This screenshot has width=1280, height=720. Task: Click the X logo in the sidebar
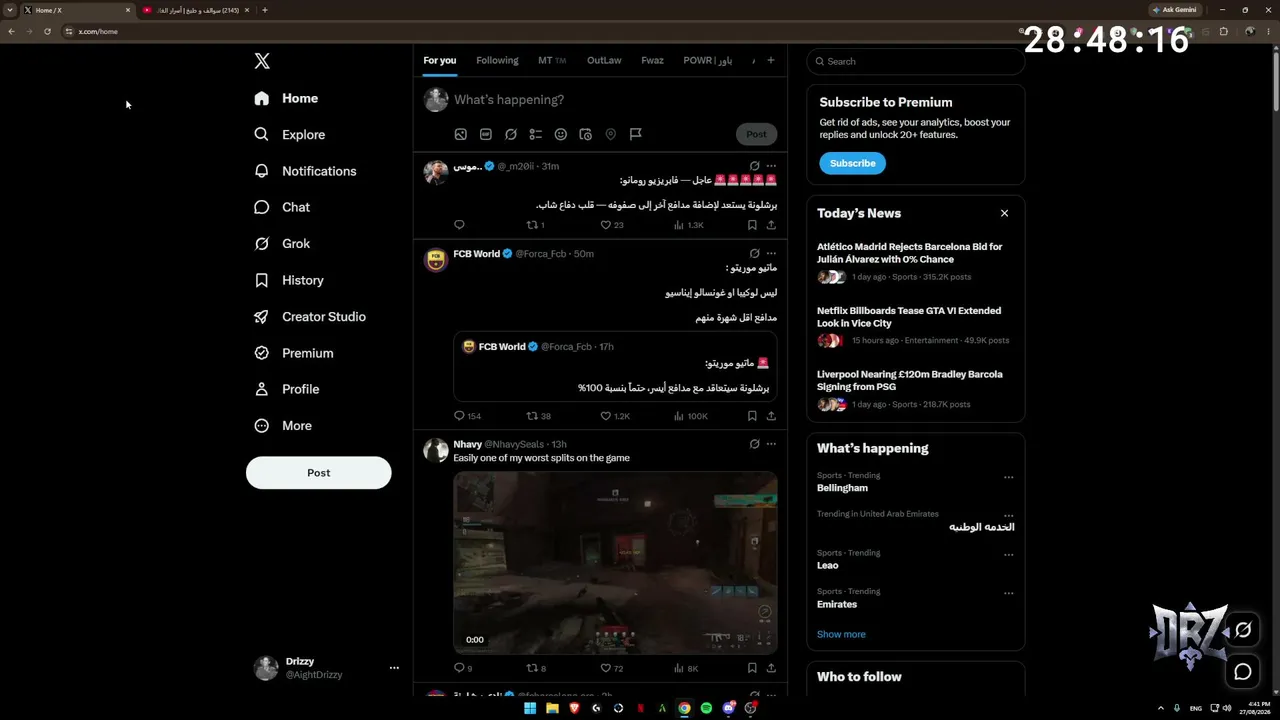click(262, 61)
